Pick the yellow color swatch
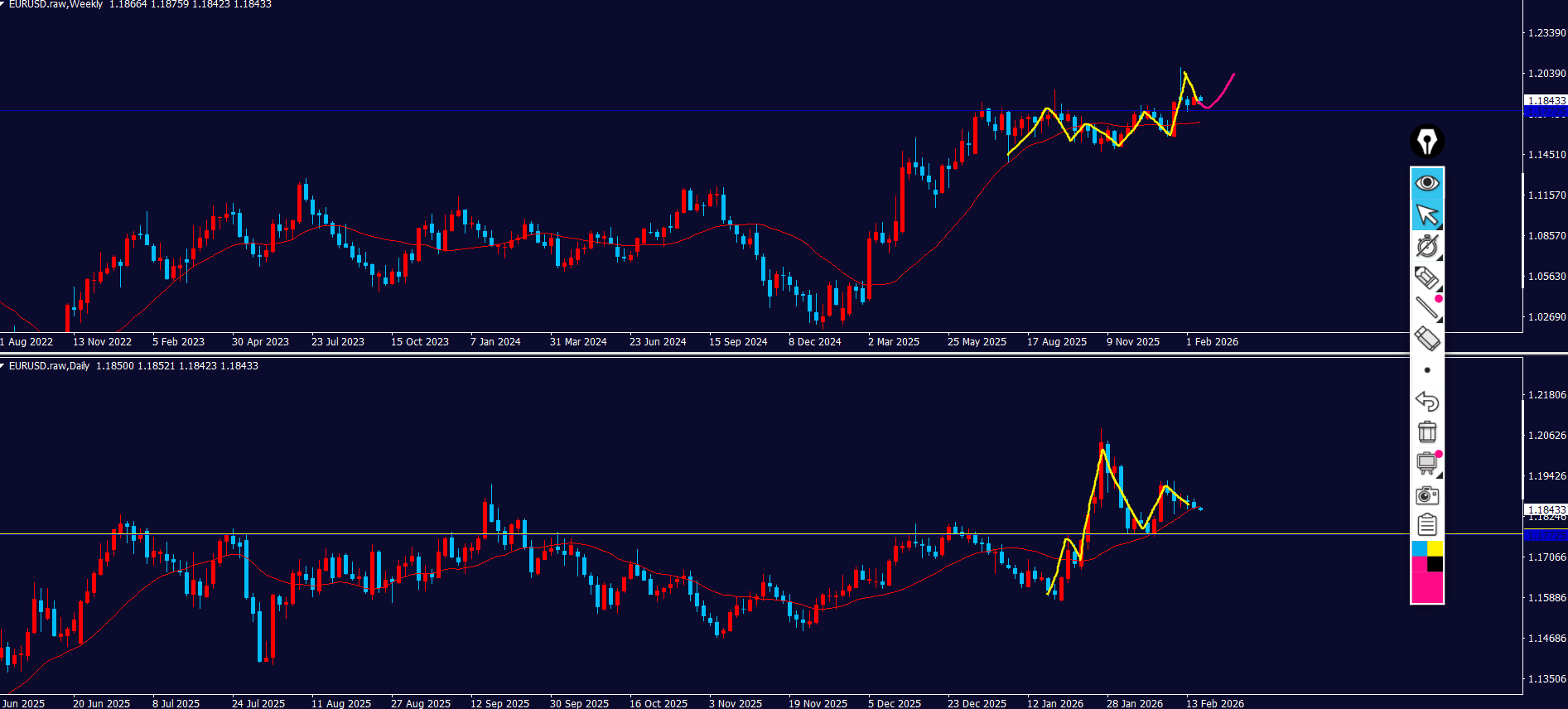 click(x=1435, y=548)
